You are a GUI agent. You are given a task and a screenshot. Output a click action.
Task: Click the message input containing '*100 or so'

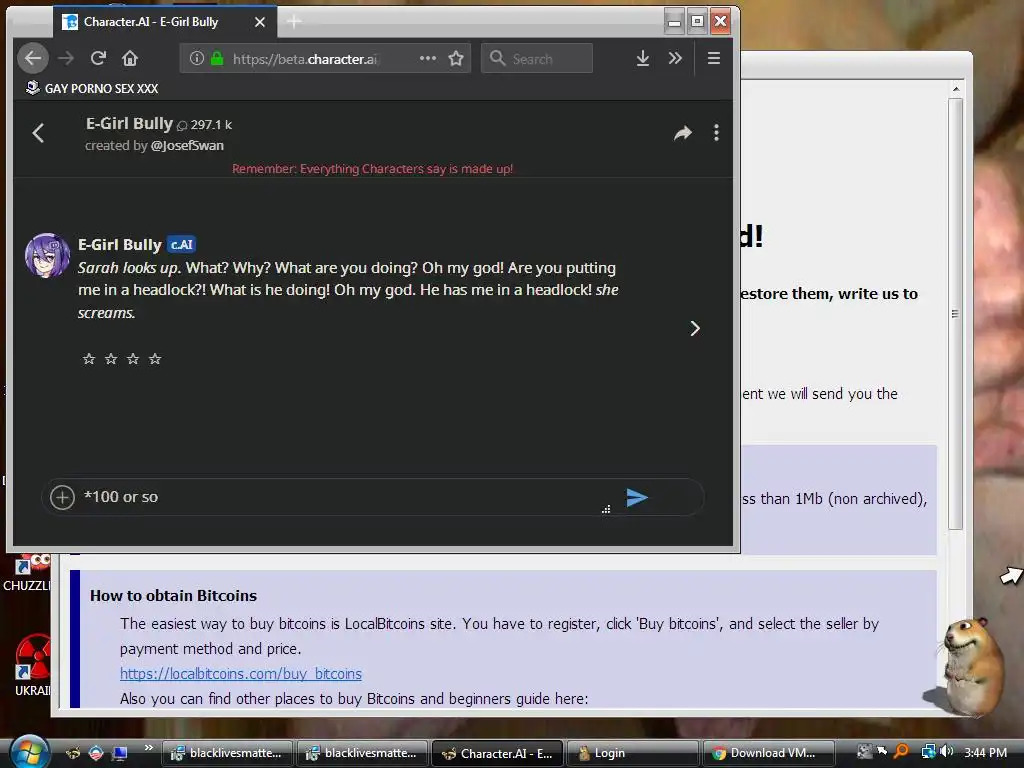(340, 497)
